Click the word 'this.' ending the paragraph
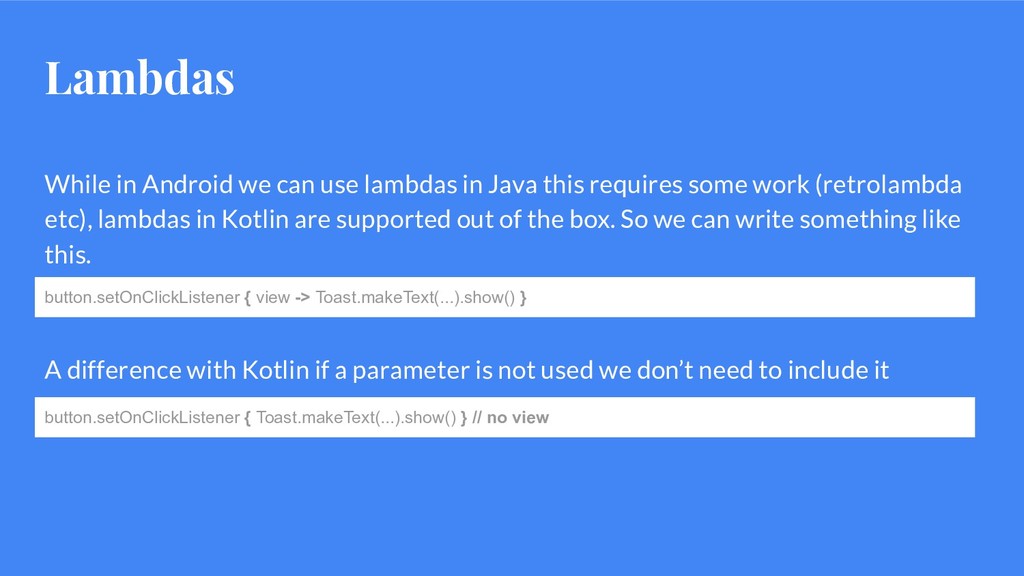The height and width of the screenshot is (576, 1024). [x=67, y=255]
